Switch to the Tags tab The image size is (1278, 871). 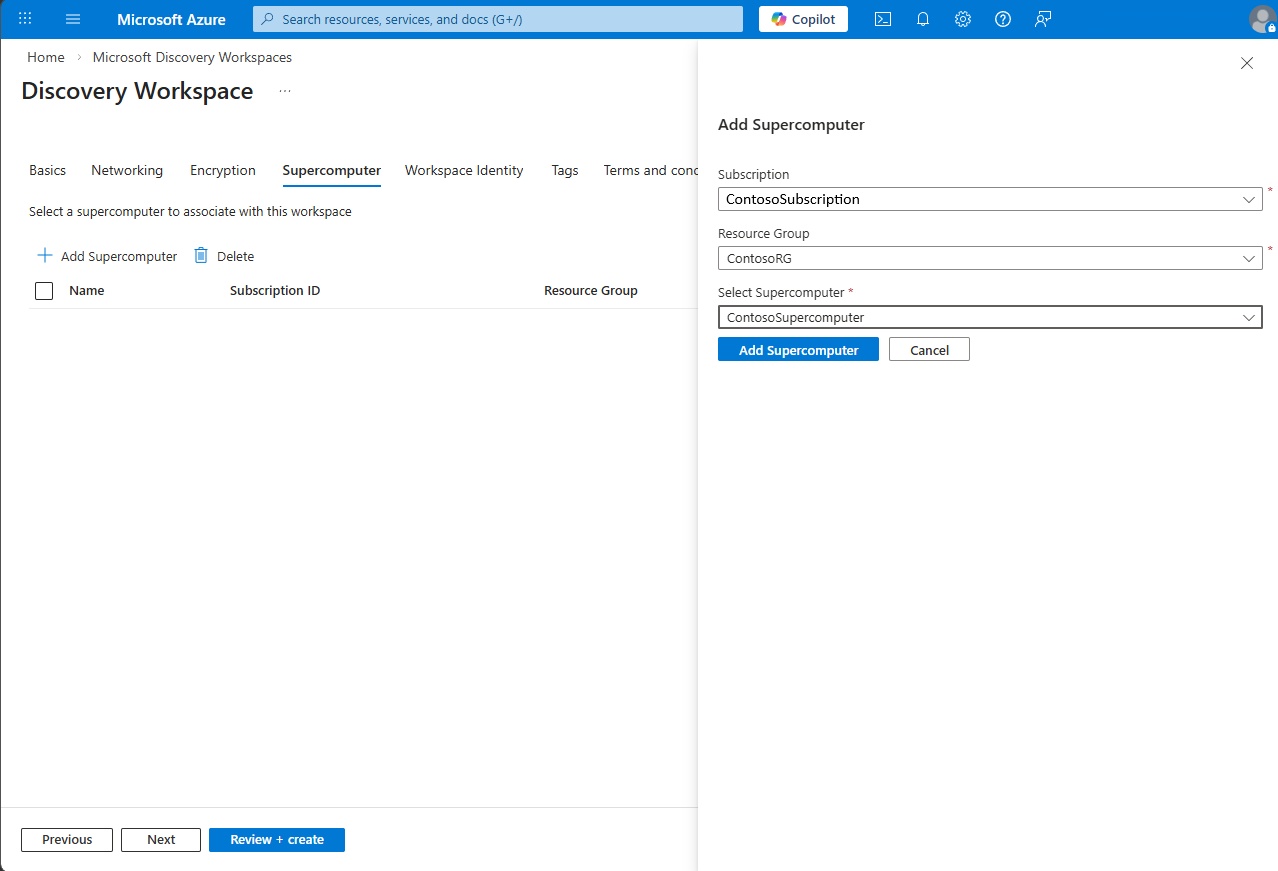565,170
